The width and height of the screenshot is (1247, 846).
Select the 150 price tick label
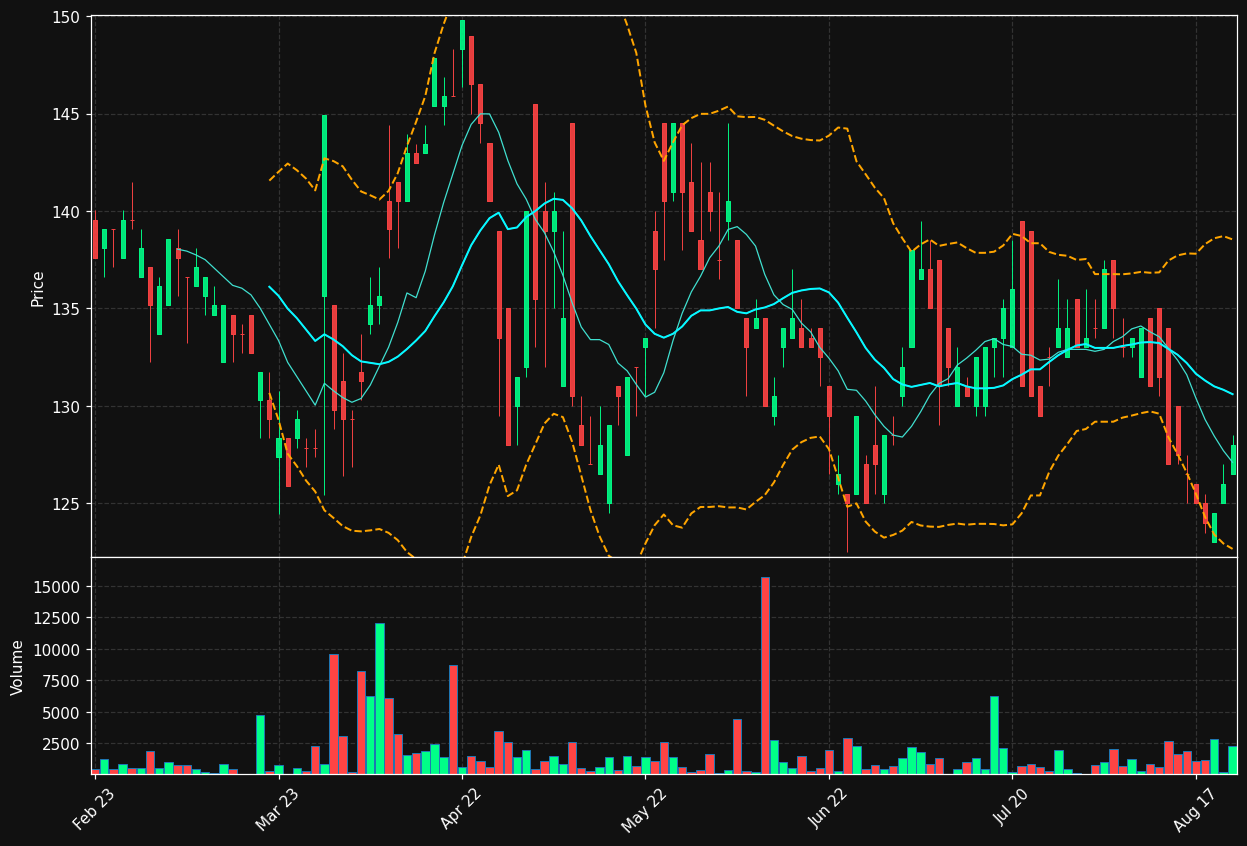(x=67, y=17)
